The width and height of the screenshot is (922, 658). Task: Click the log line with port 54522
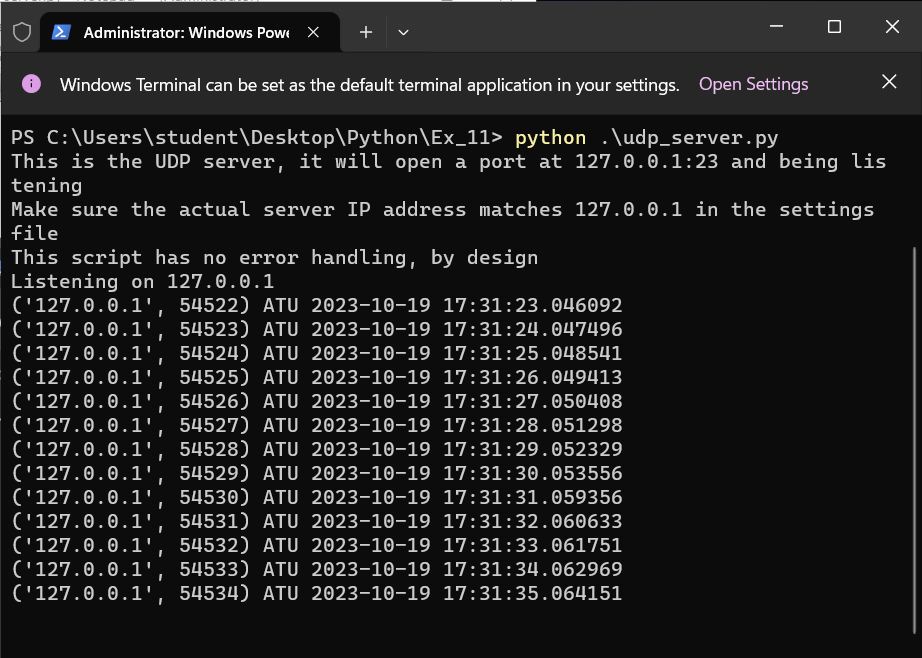pyautogui.click(x=316, y=306)
